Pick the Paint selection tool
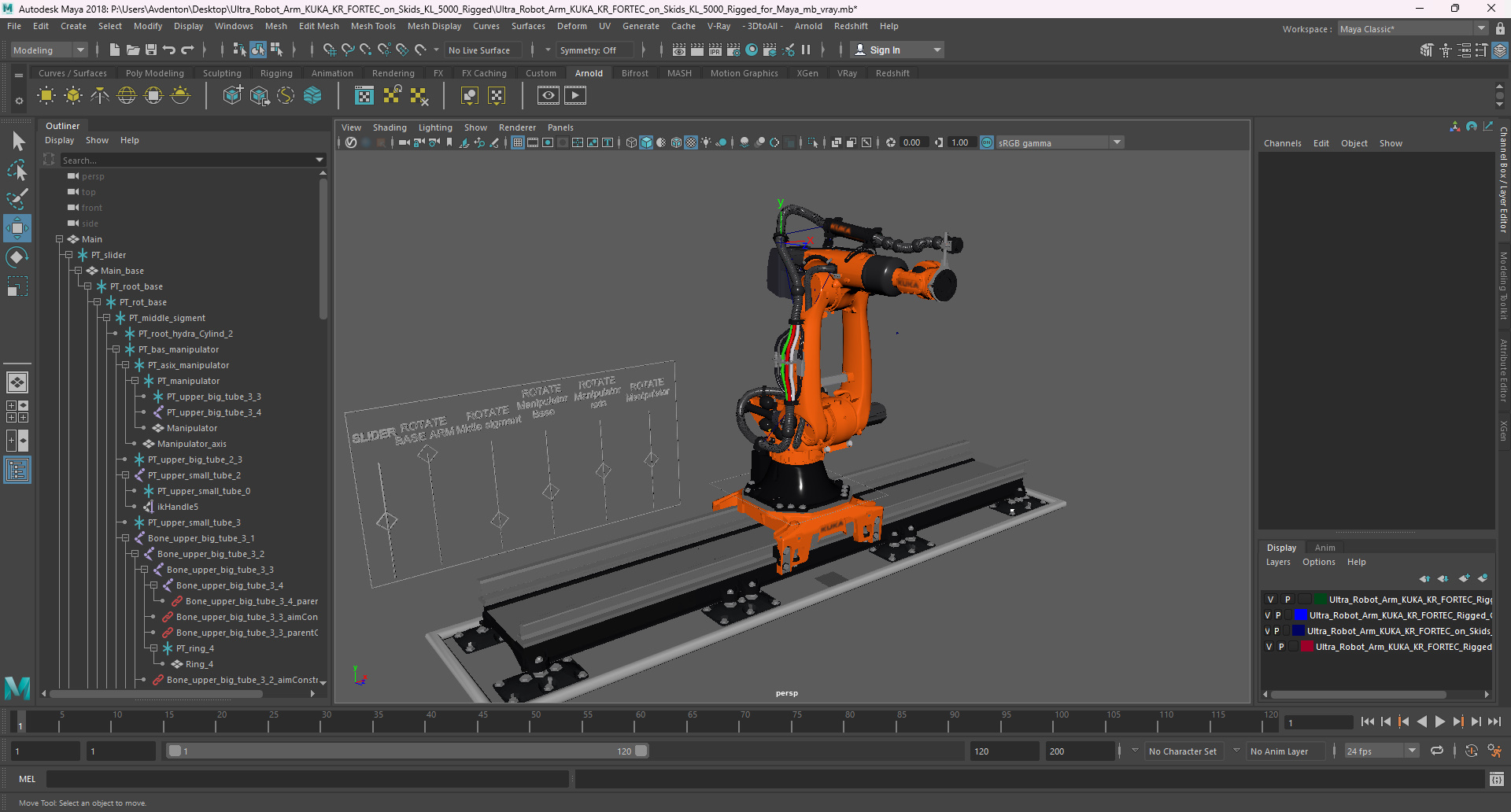The height and width of the screenshot is (812, 1511). pos(17,199)
